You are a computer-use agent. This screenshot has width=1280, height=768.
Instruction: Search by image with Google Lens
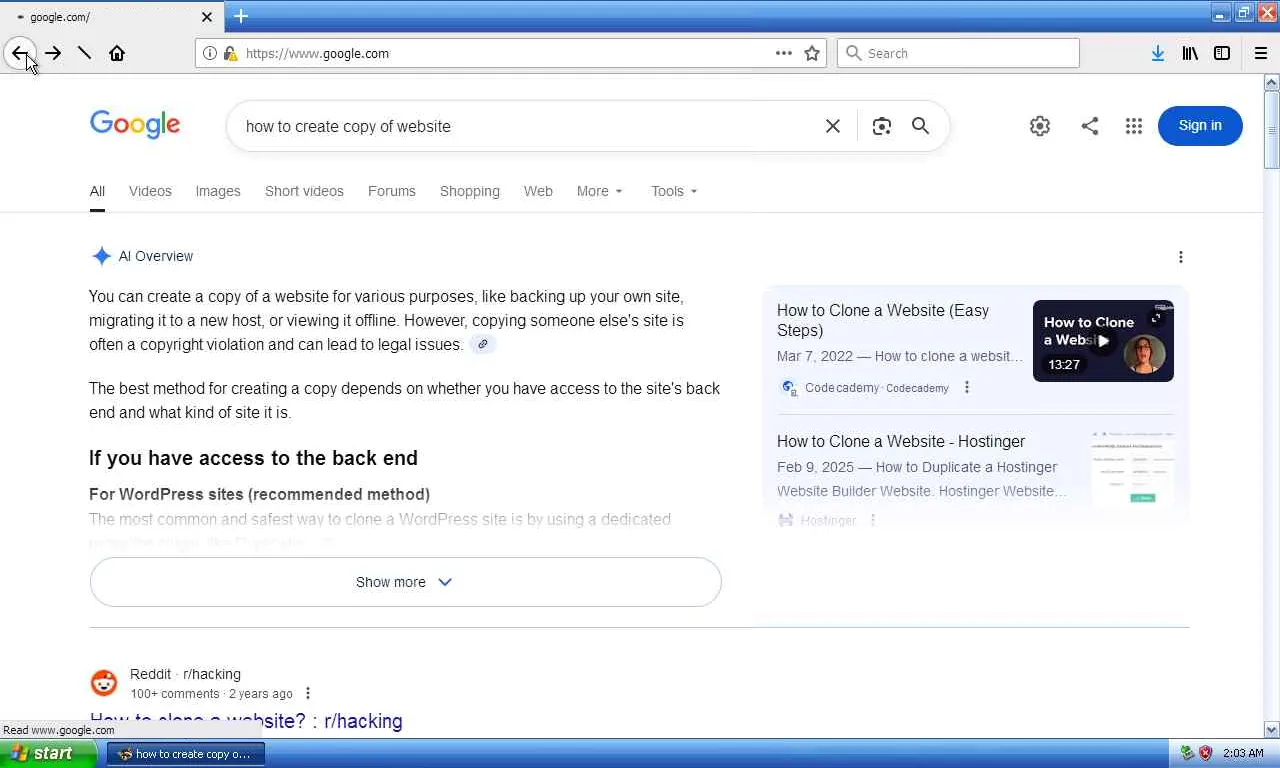881,126
